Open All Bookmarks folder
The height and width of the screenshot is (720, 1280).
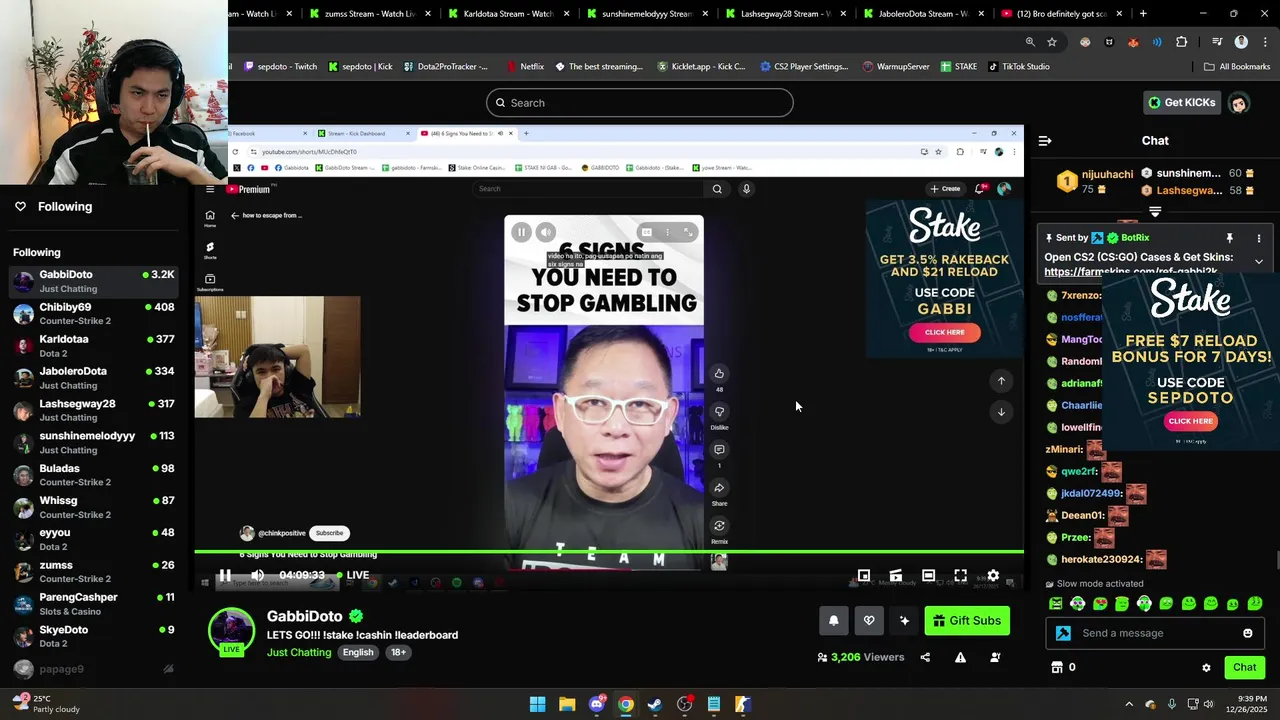pos(1237,67)
